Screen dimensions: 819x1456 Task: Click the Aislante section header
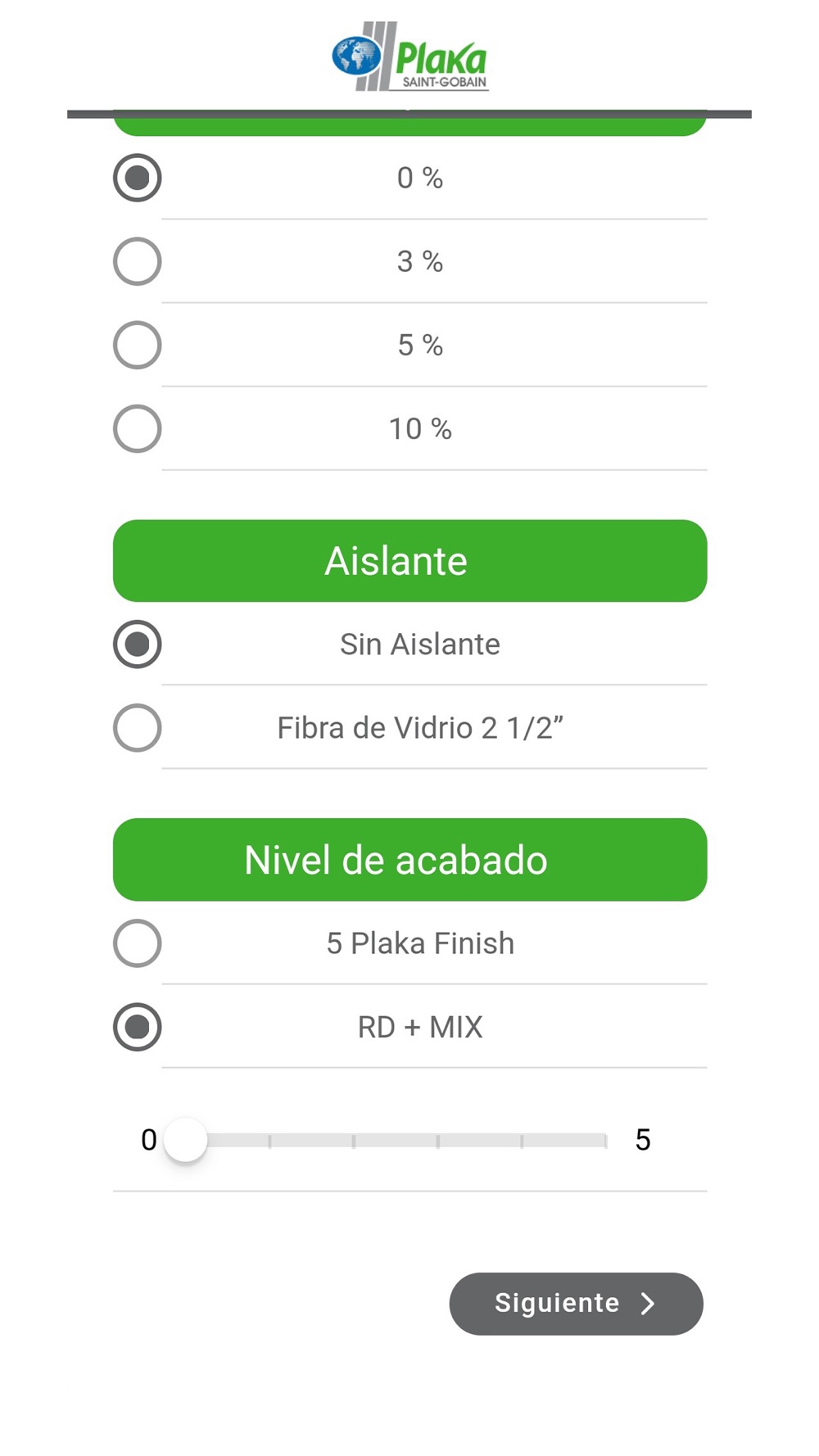(409, 561)
